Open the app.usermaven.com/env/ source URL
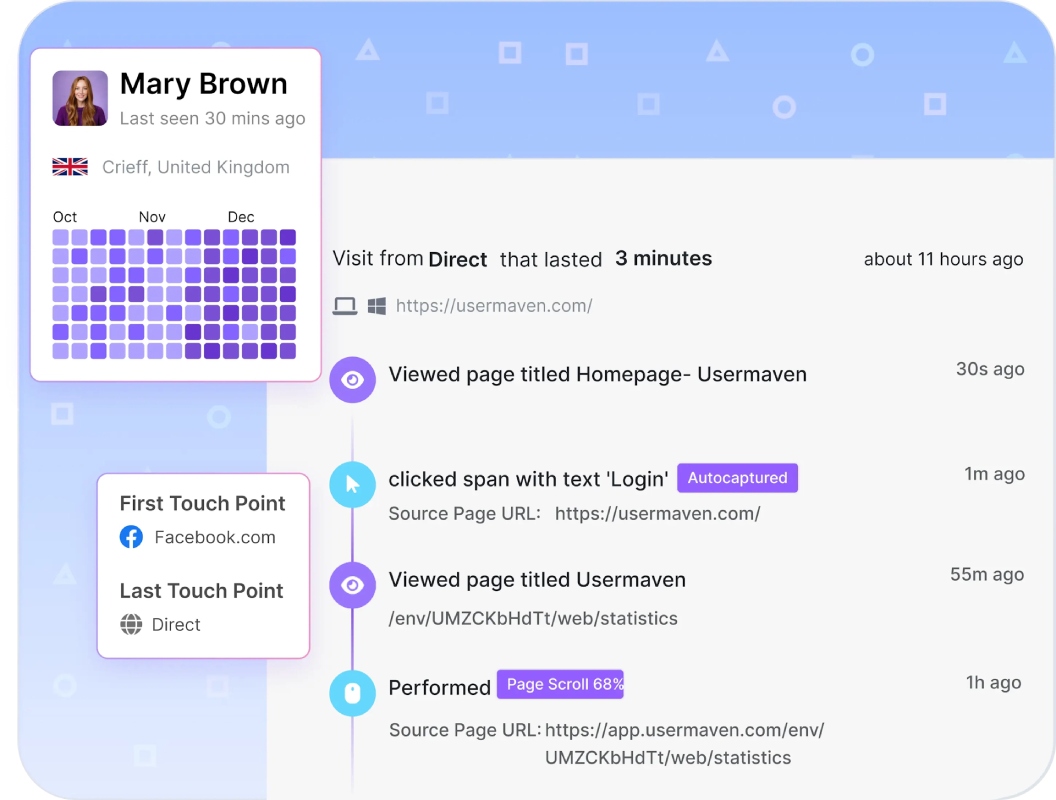Screen dimensions: 1056x800 tap(684, 743)
